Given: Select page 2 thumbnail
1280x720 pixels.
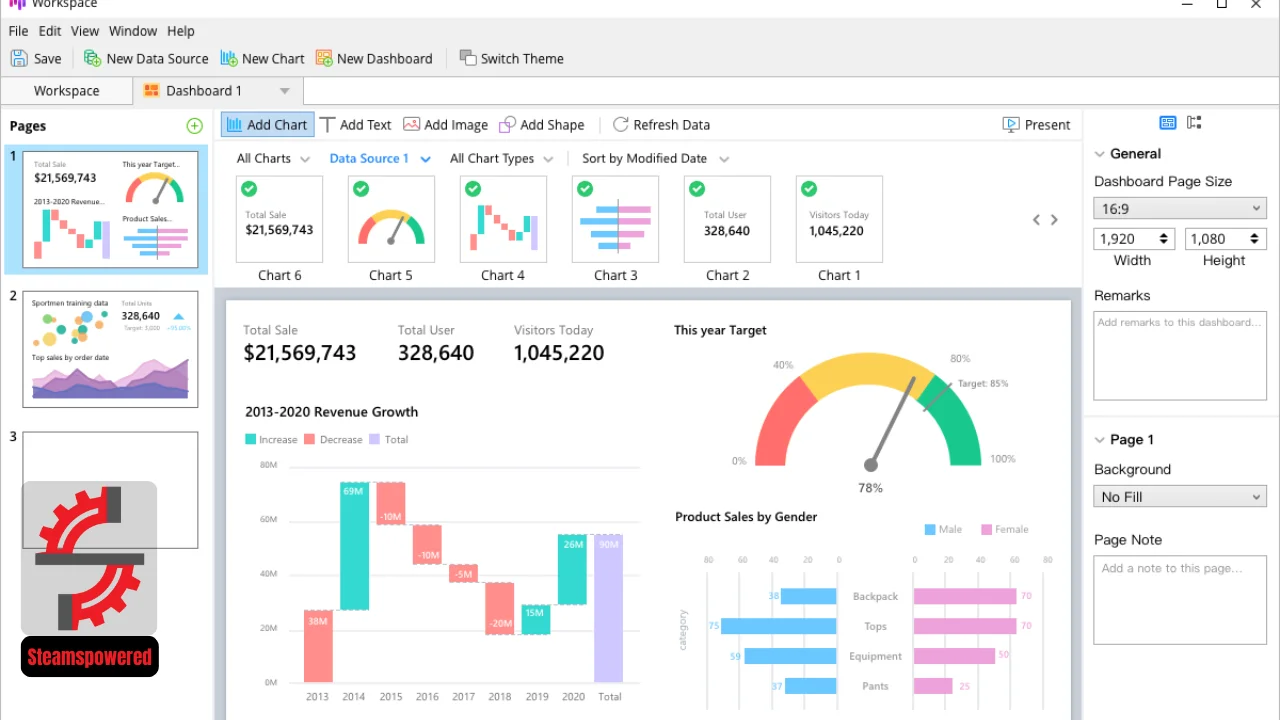Looking at the screenshot, I should click(110, 349).
